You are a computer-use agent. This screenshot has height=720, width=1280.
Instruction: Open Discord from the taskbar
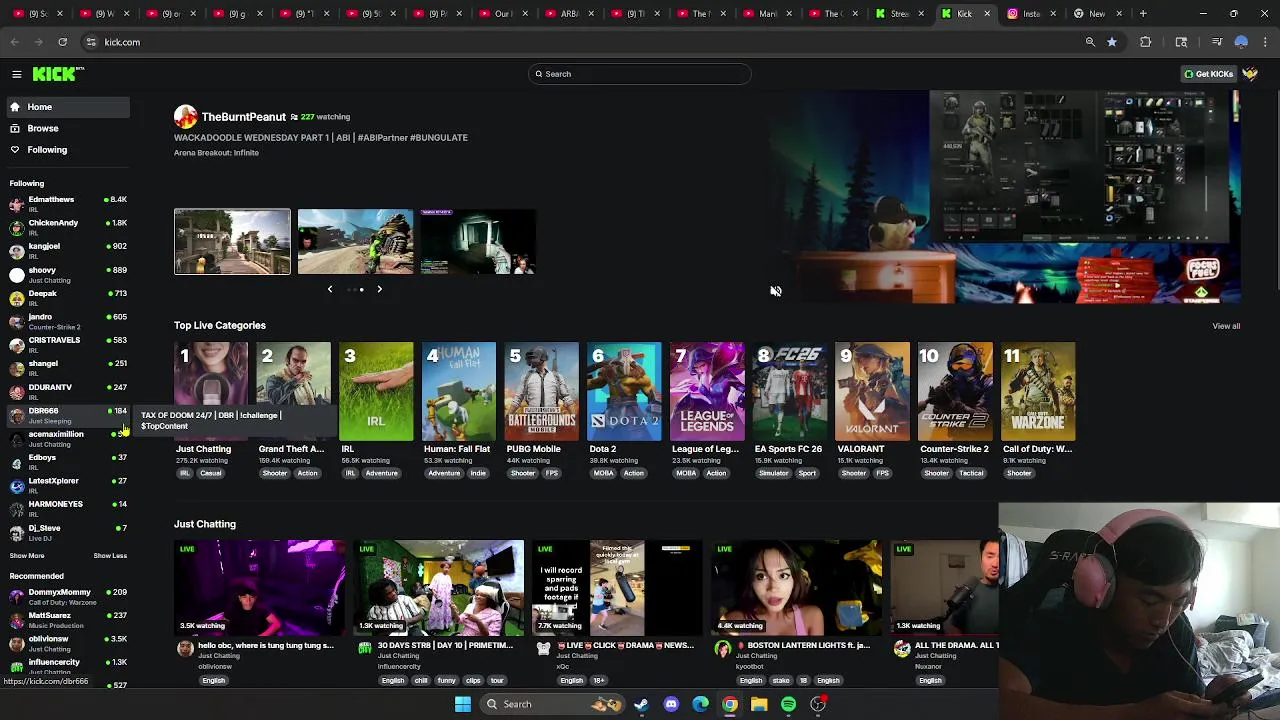(671, 704)
